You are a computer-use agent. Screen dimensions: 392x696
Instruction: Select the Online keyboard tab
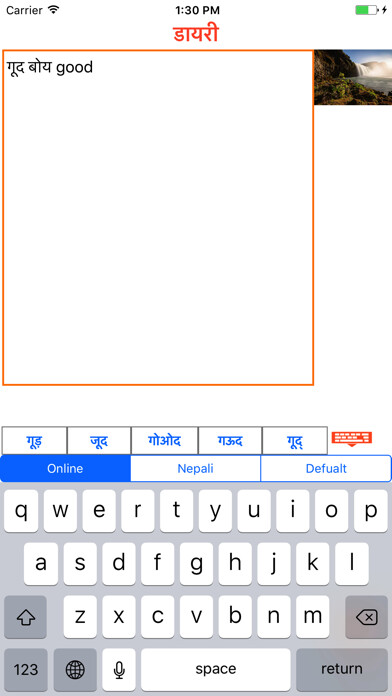65,468
